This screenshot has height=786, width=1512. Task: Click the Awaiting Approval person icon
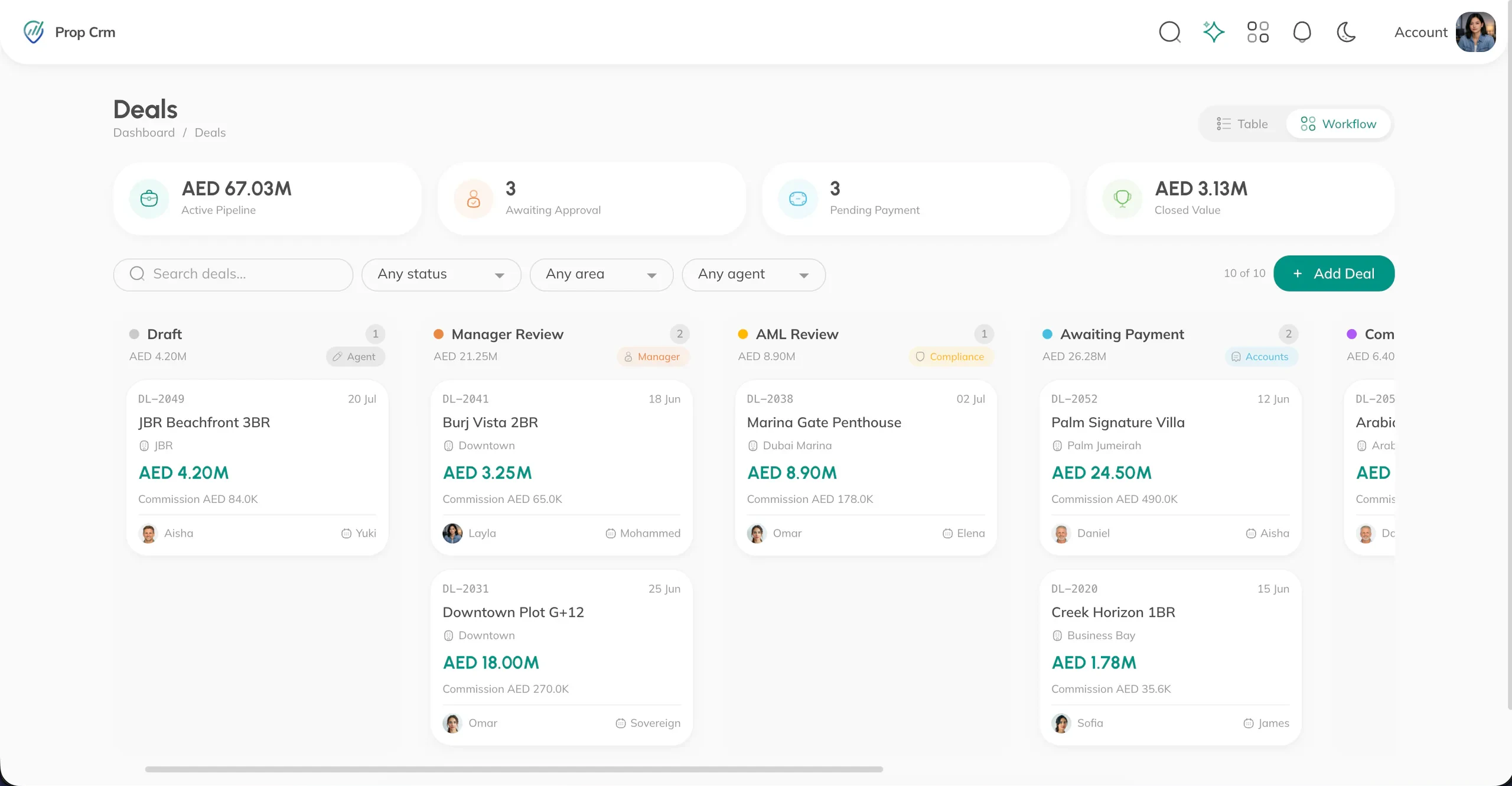coord(474,199)
